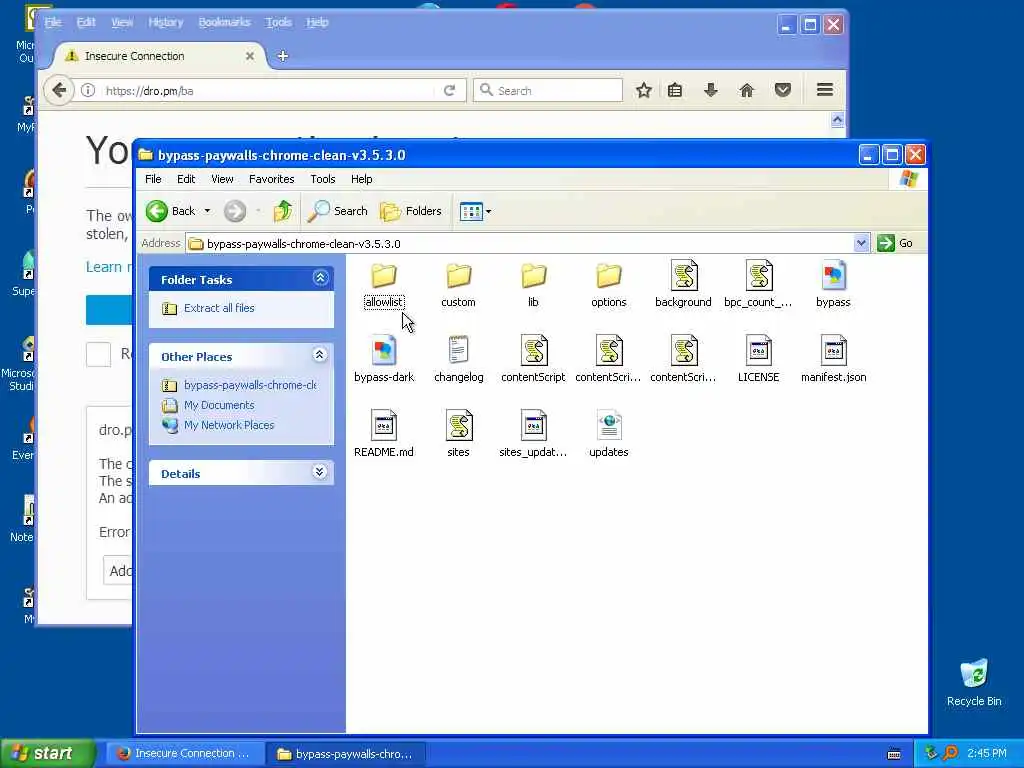Open bypass-paywalls-chrome-cle link in Other Places
1024x768 pixels.
coord(249,385)
